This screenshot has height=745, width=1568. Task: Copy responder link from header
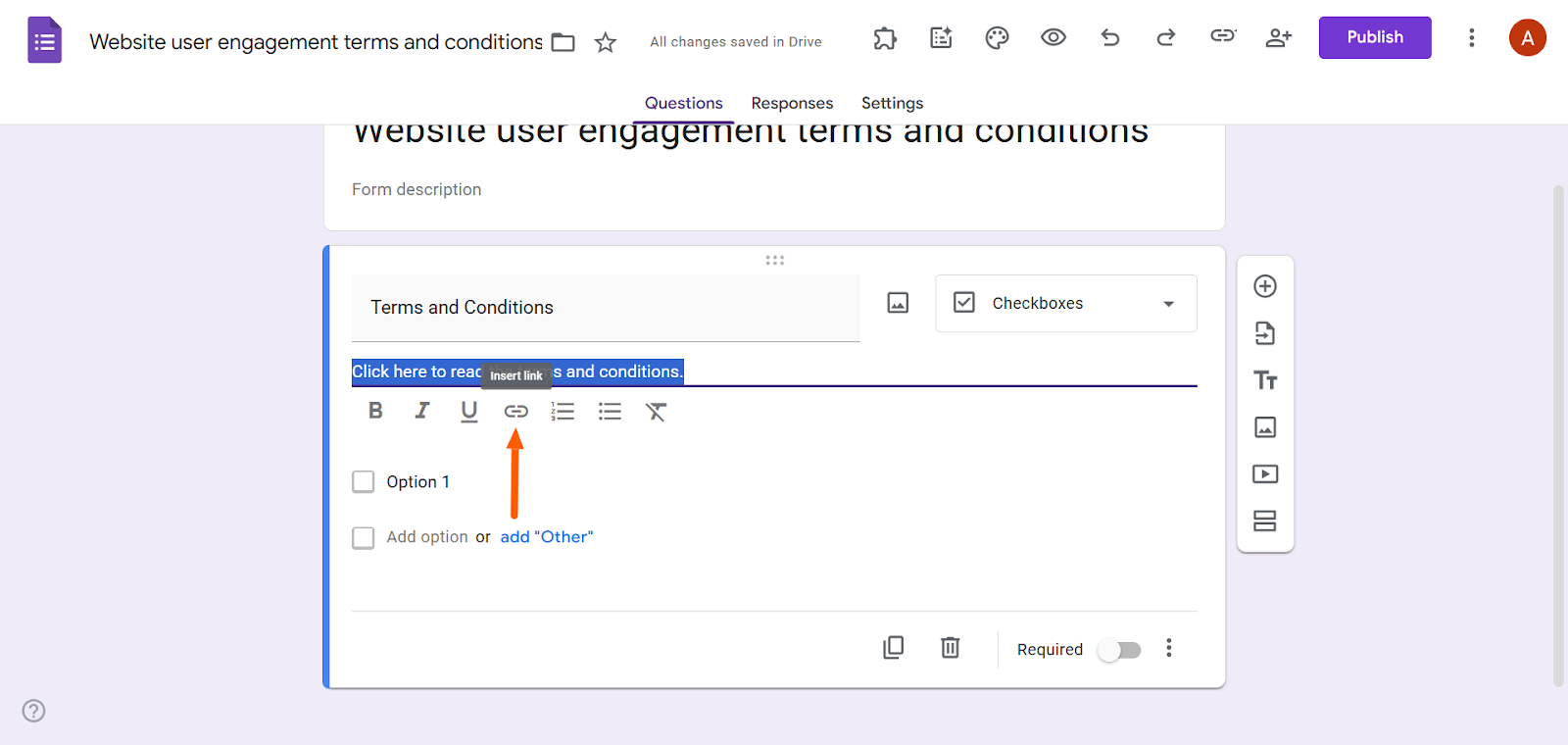pos(1223,36)
